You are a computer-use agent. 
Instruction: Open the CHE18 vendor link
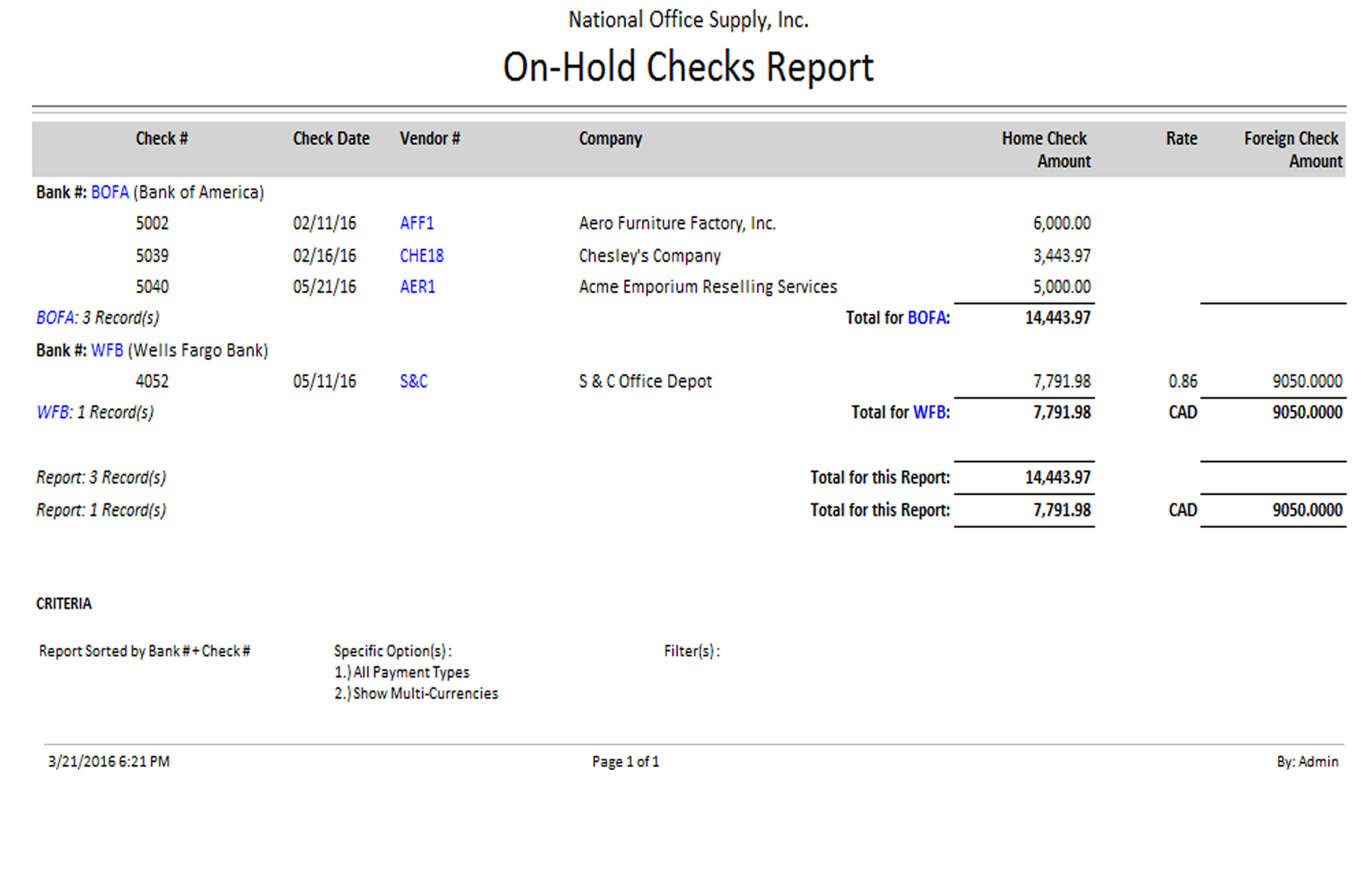421,256
